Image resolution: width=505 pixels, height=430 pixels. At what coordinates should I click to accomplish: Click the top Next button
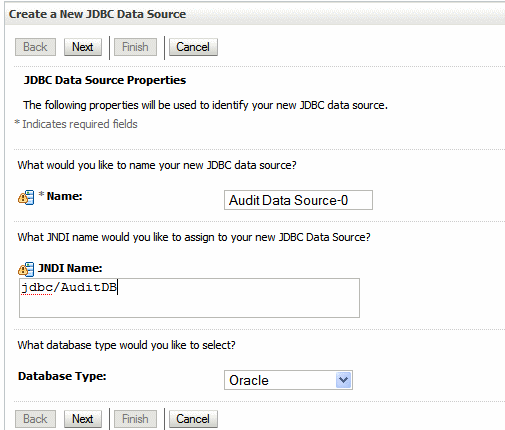coord(83,47)
